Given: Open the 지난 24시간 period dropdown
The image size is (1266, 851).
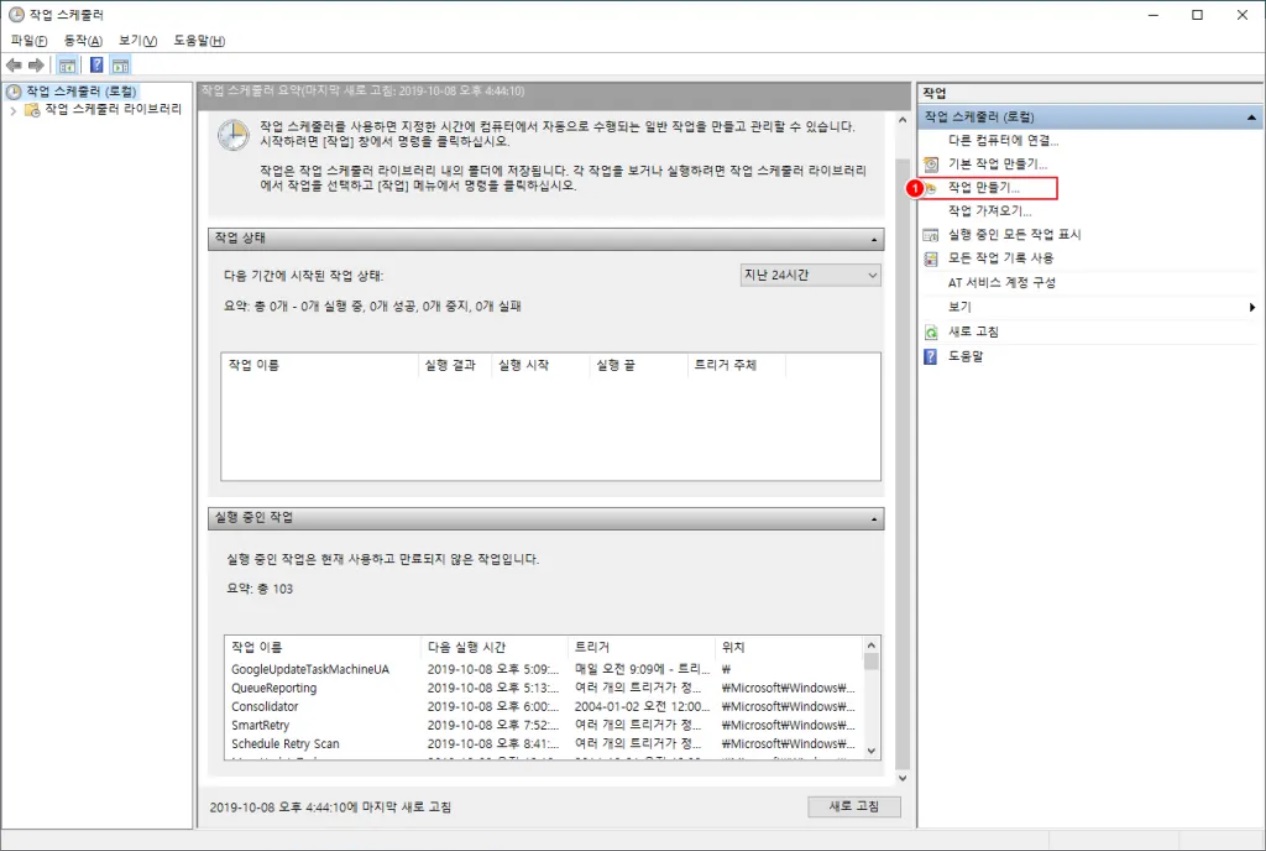Looking at the screenshot, I should tap(810, 275).
